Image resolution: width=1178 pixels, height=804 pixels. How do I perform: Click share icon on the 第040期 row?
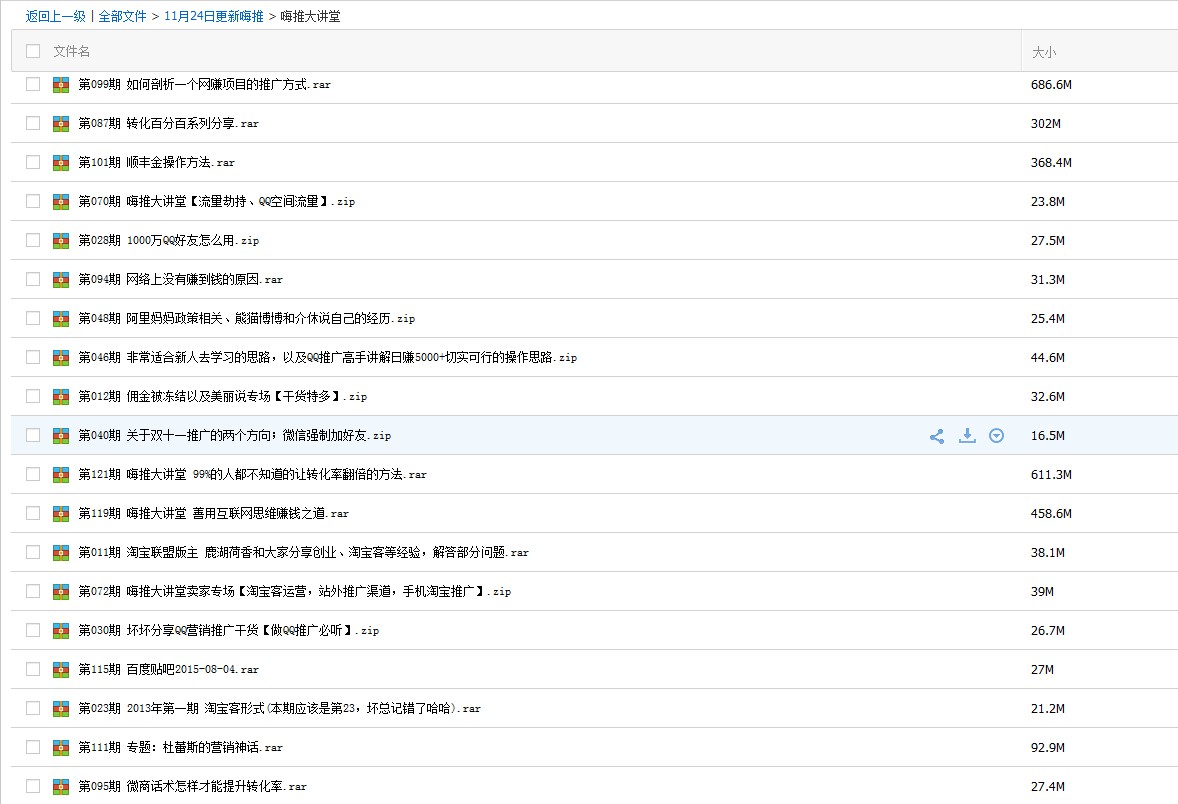click(937, 436)
